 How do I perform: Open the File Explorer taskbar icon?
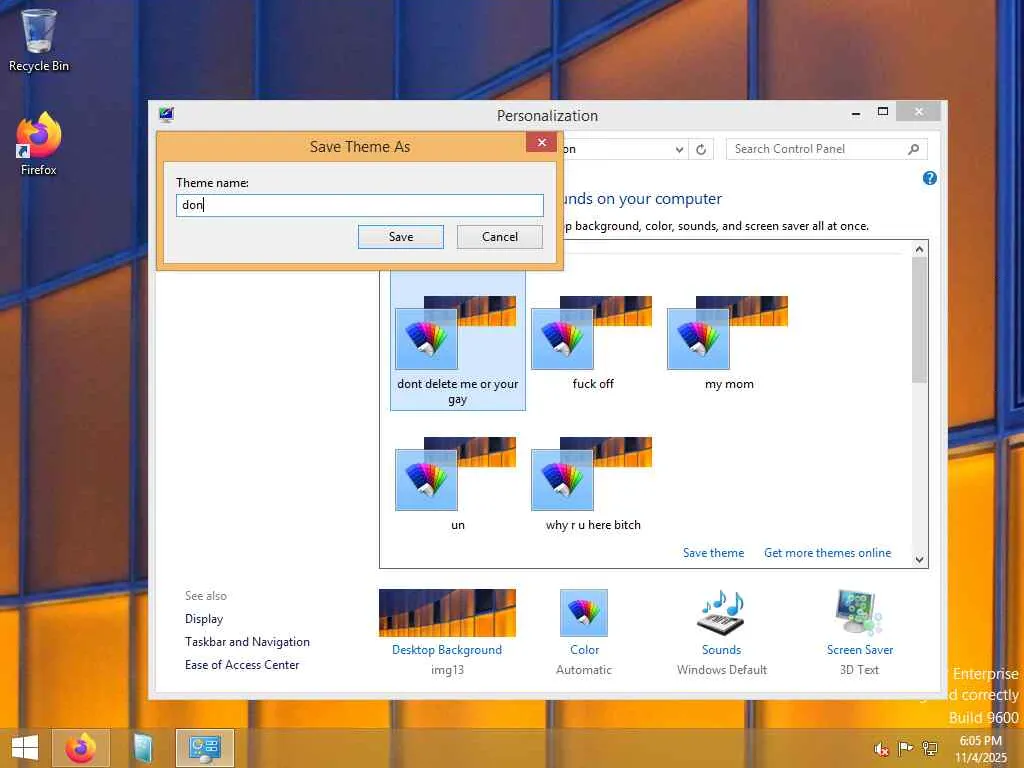tap(142, 748)
